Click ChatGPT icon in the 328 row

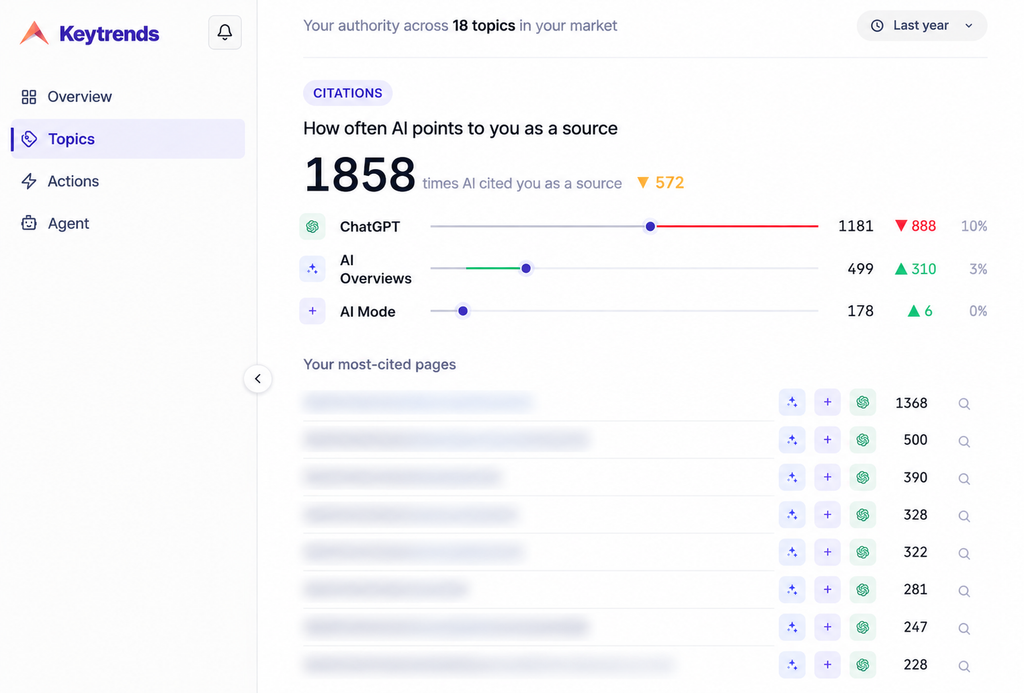(x=863, y=515)
